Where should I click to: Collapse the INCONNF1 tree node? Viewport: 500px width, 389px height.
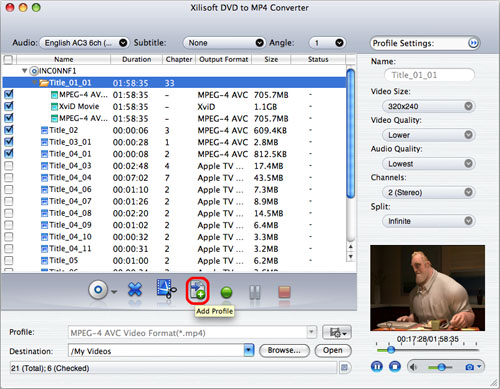[x=24, y=71]
